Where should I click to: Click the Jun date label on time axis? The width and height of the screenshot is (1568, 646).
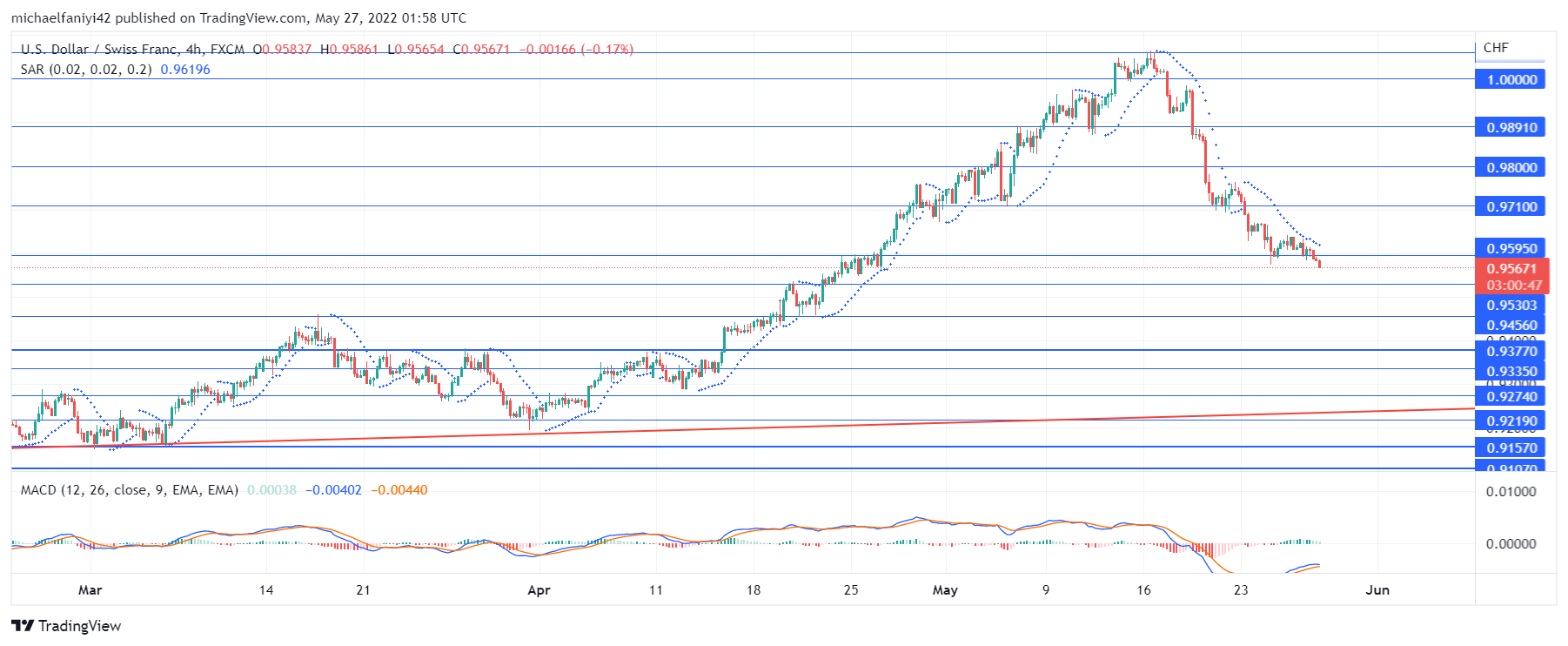pos(1377,590)
